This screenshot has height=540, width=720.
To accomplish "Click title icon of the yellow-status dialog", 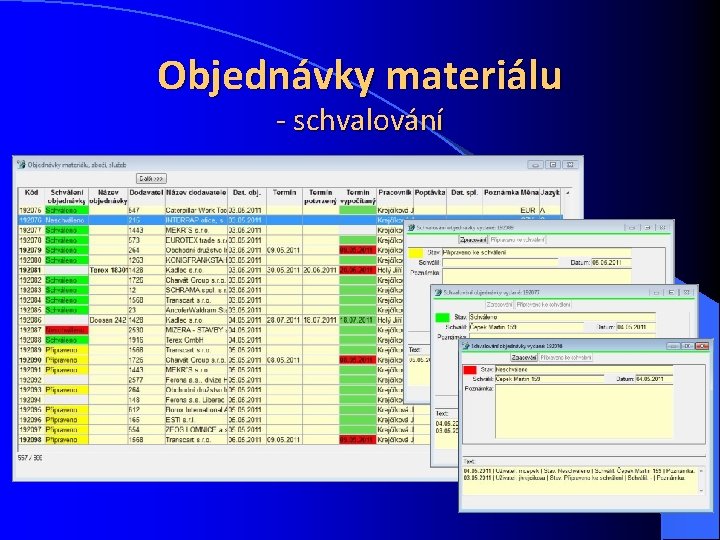I will pos(411,227).
